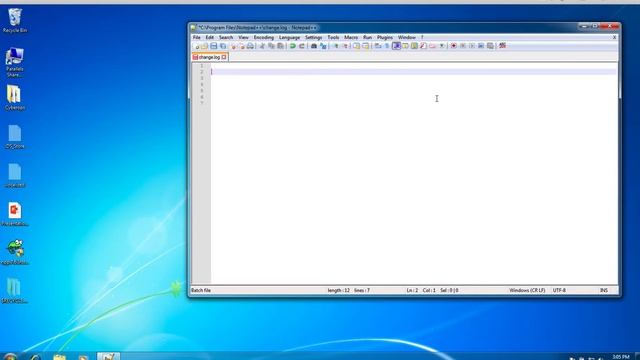Open the Macro menu
Screen dimensions: 640x360
tap(351, 38)
